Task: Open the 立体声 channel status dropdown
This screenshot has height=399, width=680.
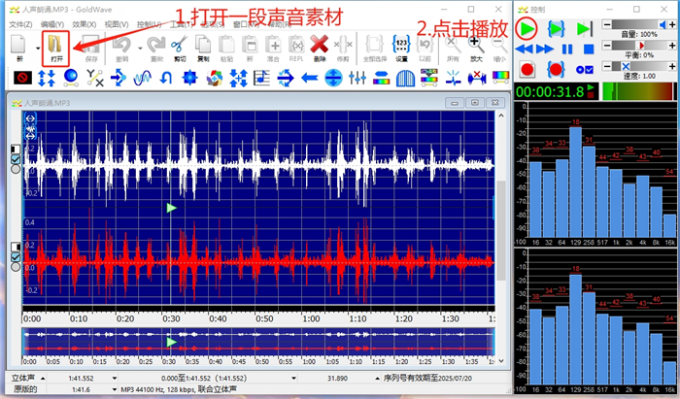Action: pos(43,378)
